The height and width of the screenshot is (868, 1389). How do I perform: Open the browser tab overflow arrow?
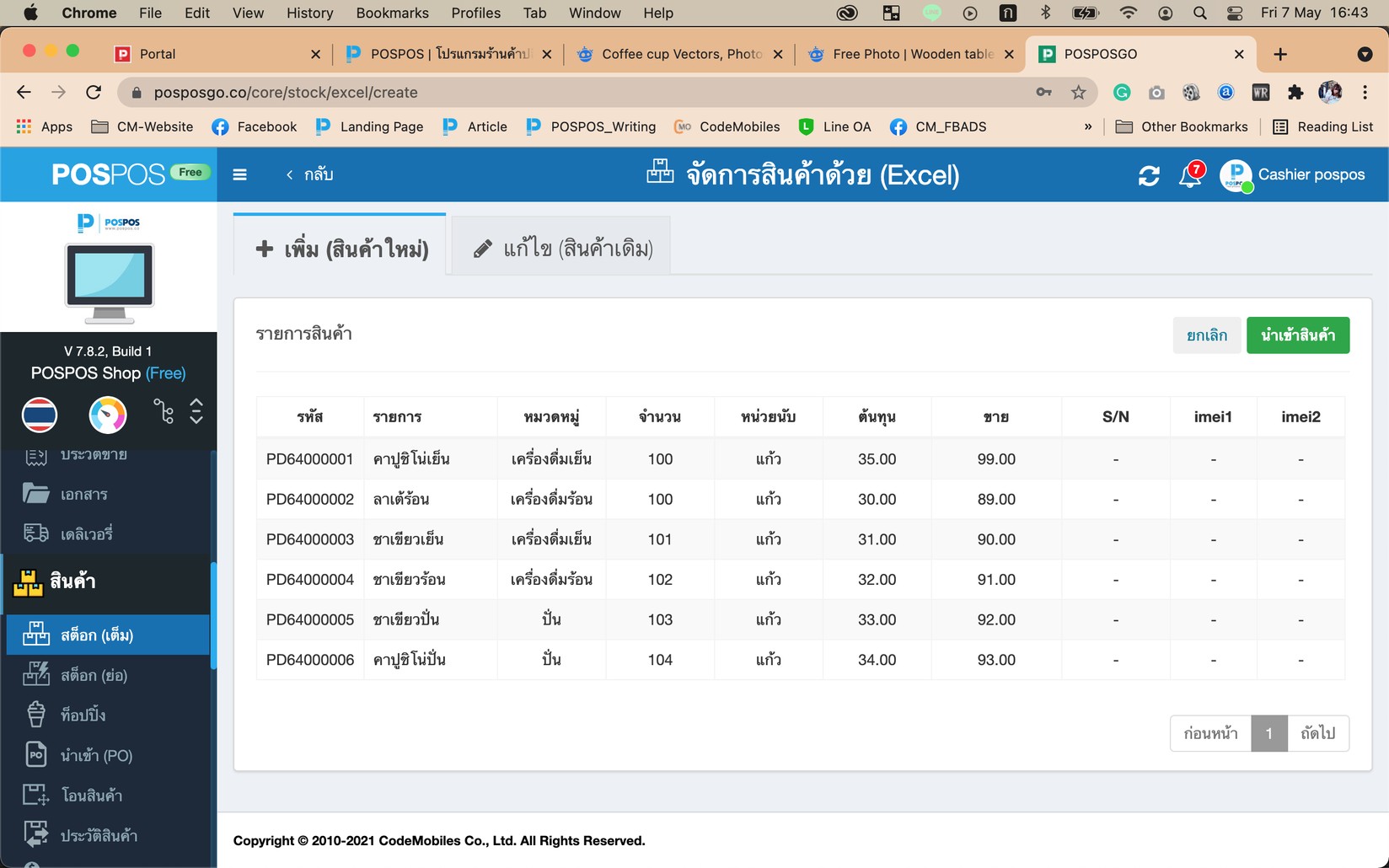[1365, 53]
